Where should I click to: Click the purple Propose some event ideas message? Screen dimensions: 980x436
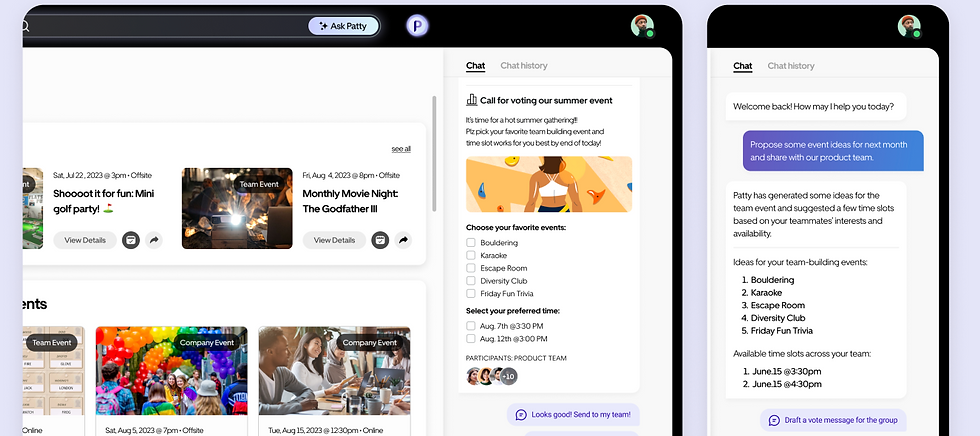tap(833, 151)
